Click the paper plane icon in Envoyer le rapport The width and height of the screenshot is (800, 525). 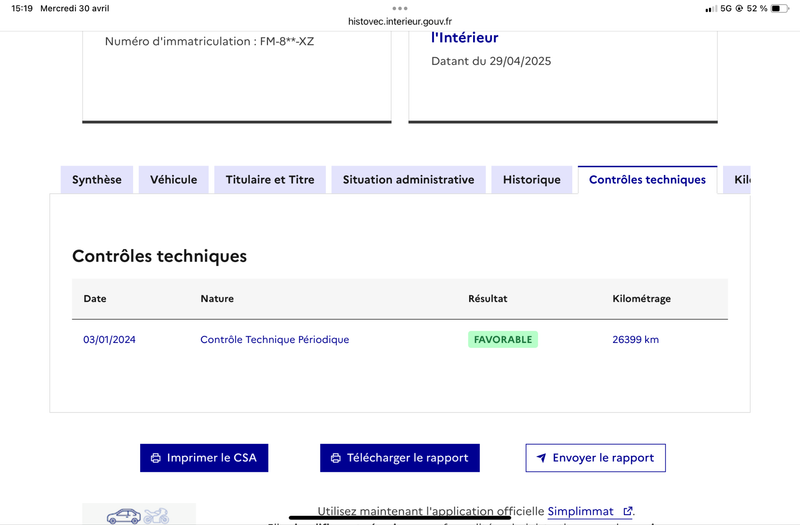point(541,458)
